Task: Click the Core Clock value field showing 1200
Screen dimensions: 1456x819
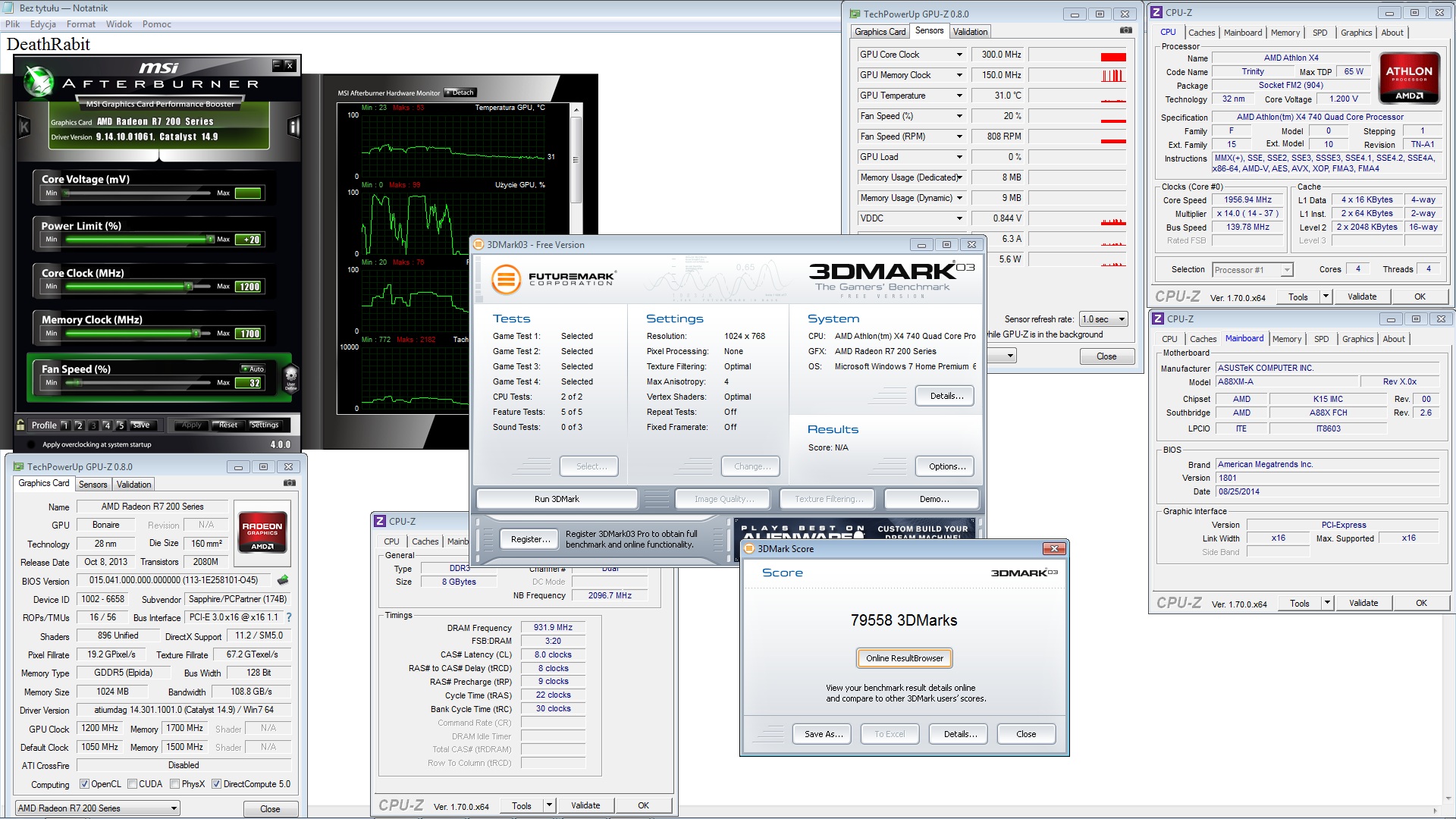Action: [249, 287]
